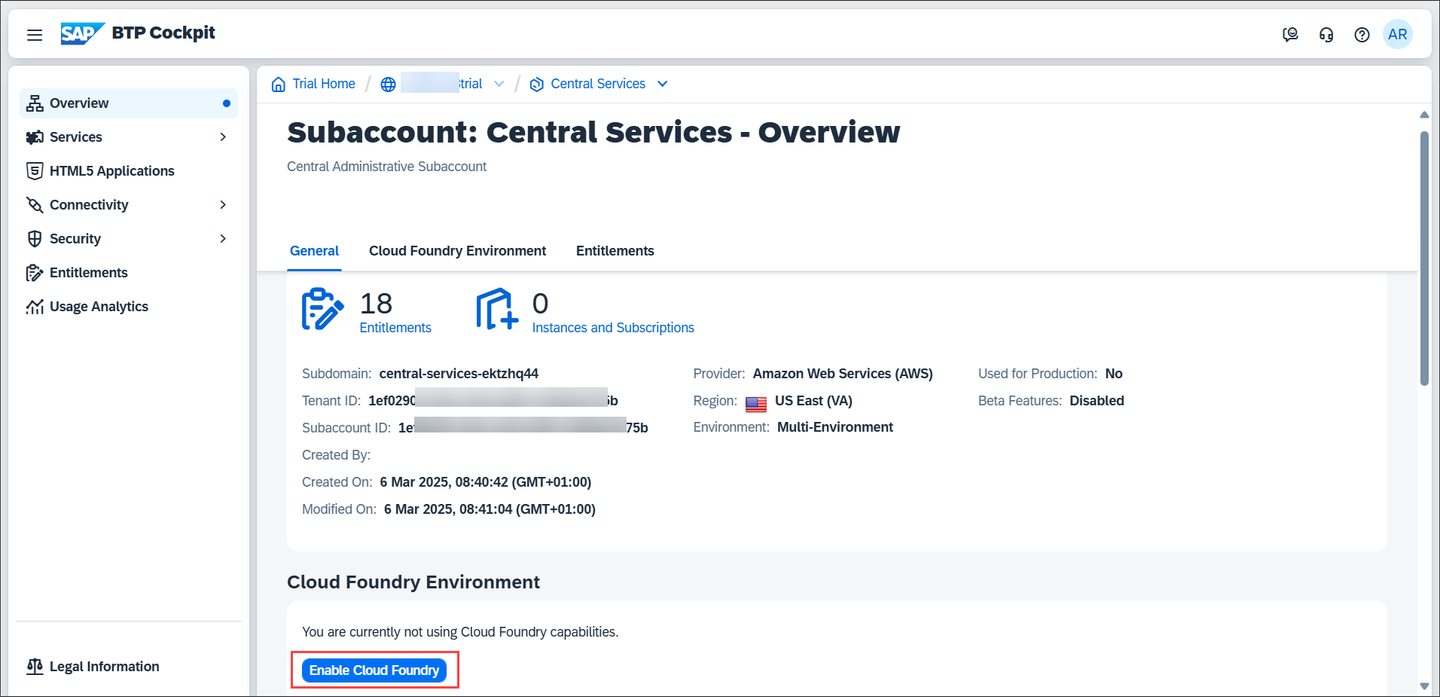This screenshot has width=1440, height=697.
Task: Switch to Cloud Foundry Environment tab
Action: click(457, 251)
